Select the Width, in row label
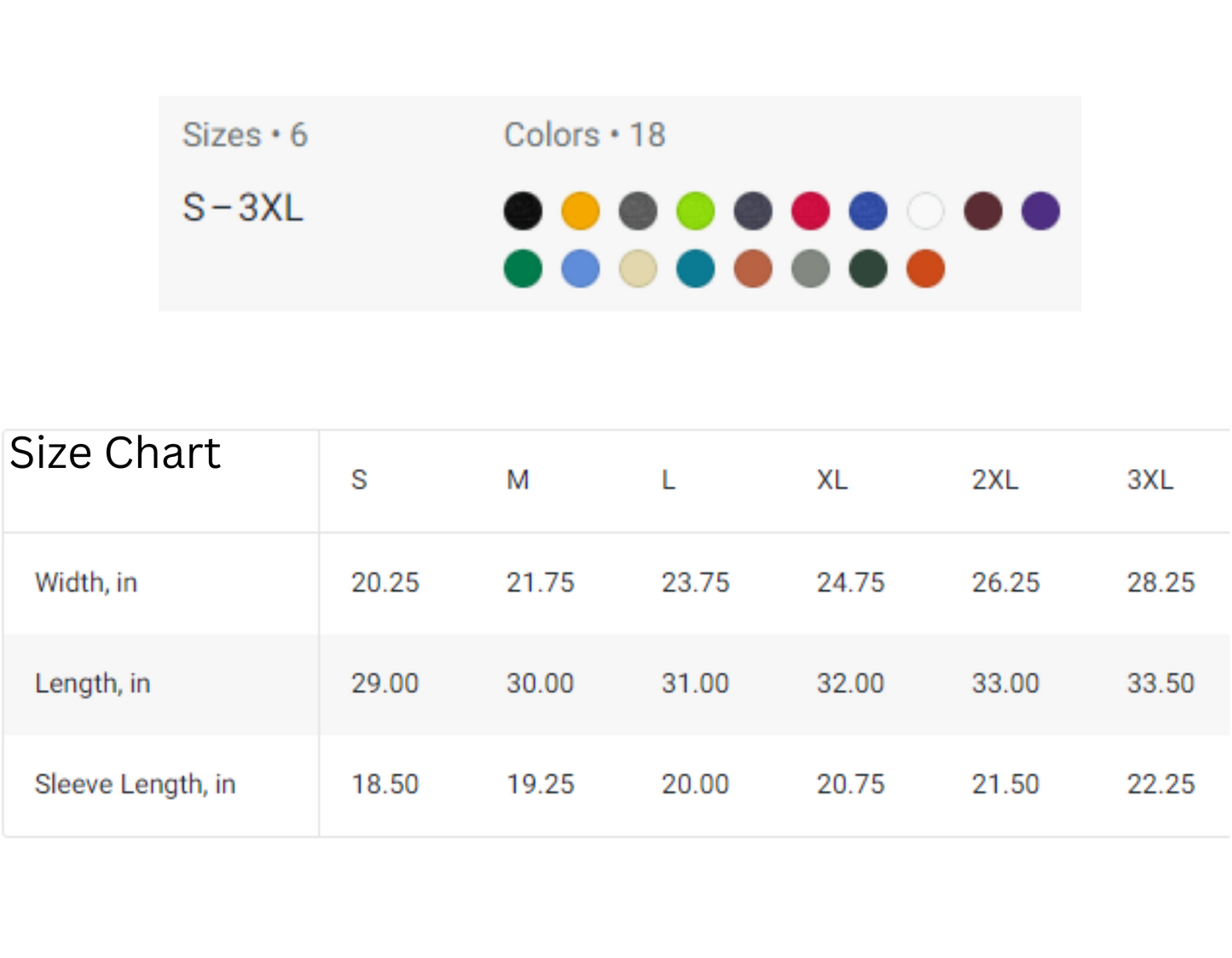Image resolution: width=1232 pixels, height=958 pixels. [86, 583]
